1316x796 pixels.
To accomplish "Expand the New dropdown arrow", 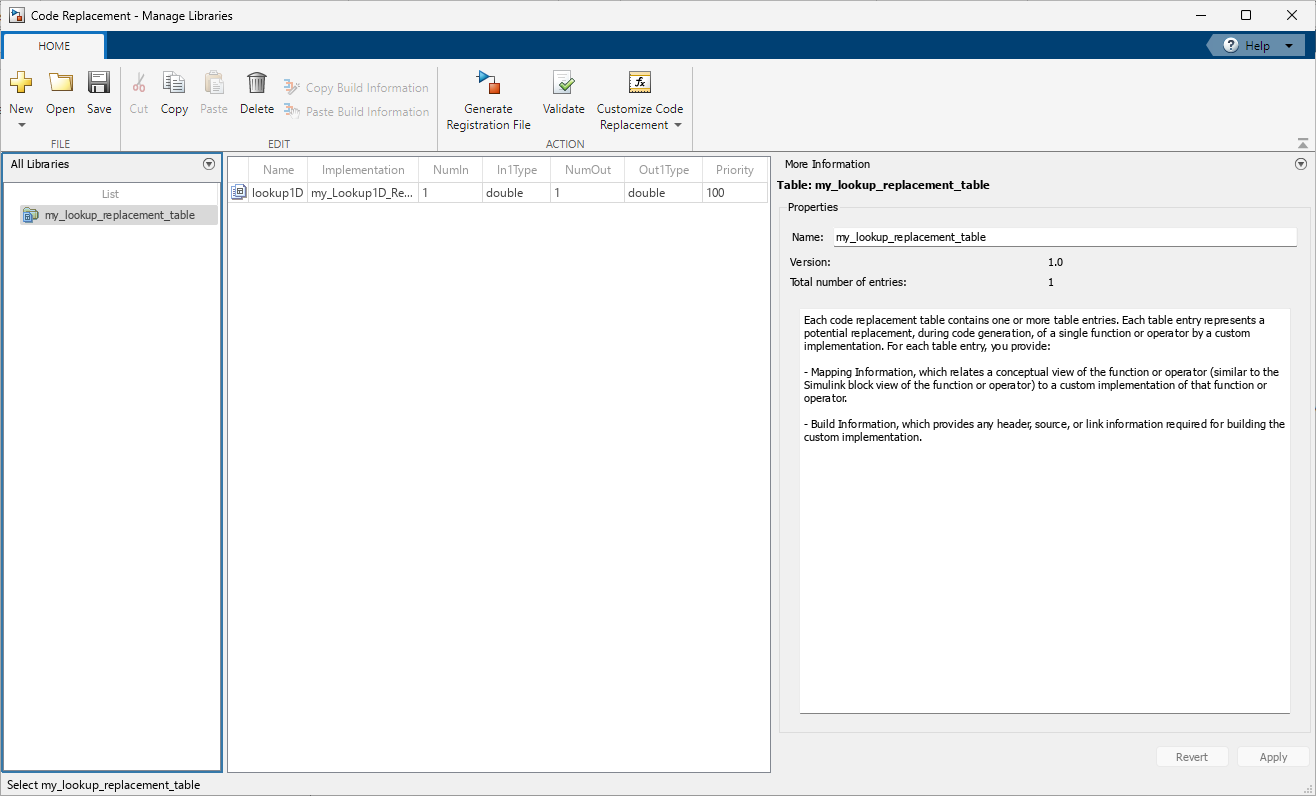I will (21, 126).
